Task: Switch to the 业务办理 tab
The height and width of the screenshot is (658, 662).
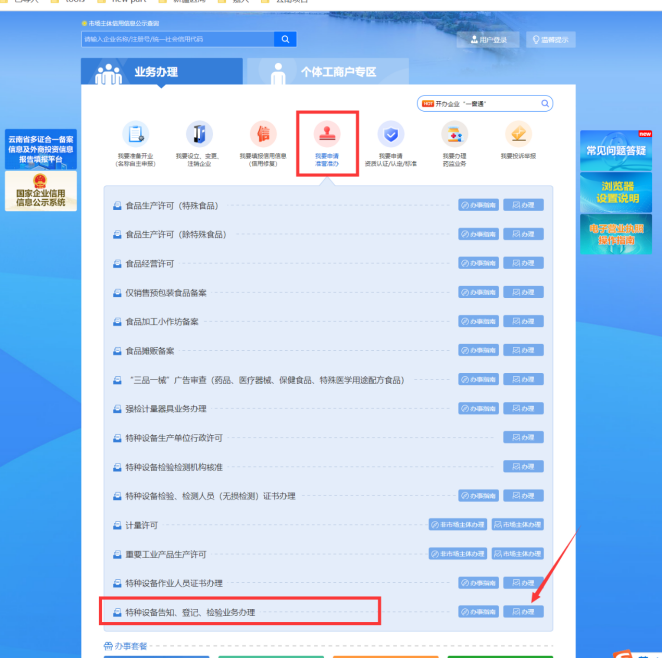Action: pyautogui.click(x=162, y=72)
